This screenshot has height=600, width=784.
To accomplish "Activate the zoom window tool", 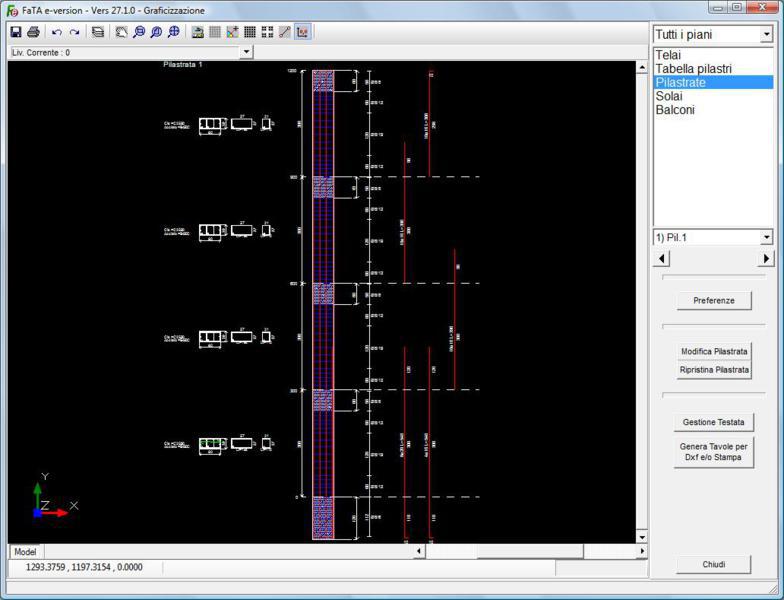I will click(x=138, y=32).
